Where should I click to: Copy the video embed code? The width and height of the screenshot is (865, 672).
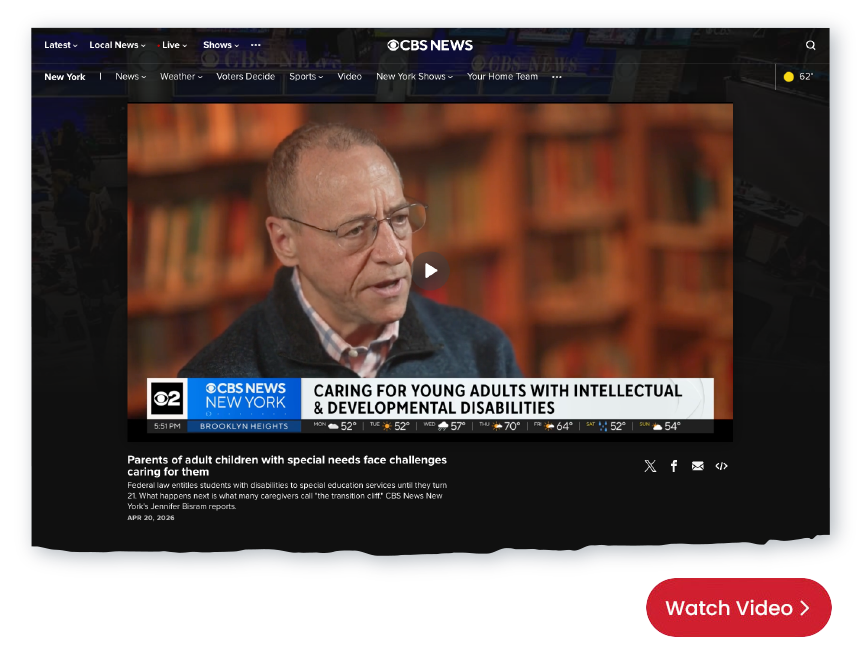721,466
